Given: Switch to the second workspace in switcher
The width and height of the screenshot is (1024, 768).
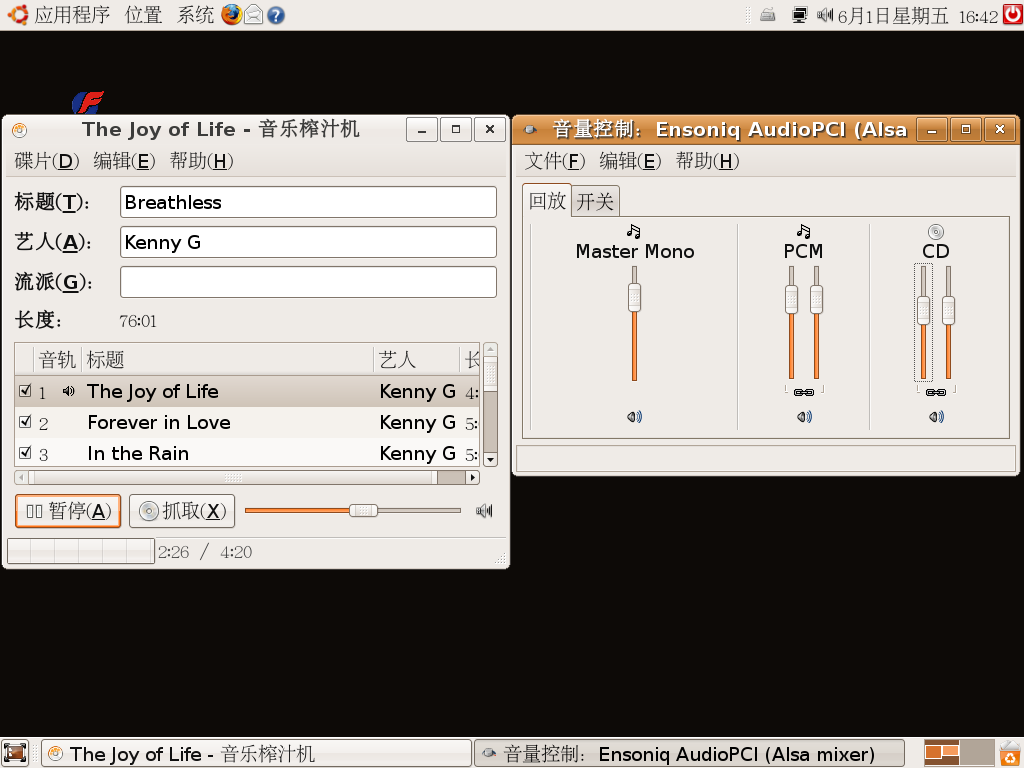Looking at the screenshot, I should (x=978, y=753).
